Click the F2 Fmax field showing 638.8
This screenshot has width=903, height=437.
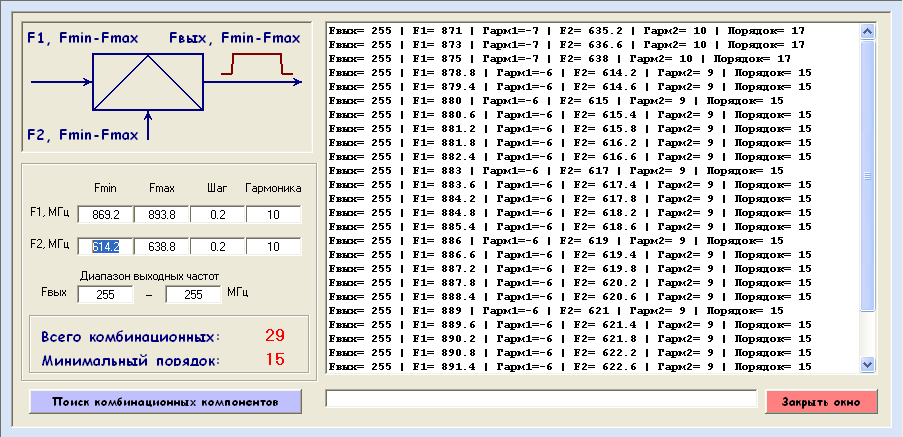(x=161, y=247)
